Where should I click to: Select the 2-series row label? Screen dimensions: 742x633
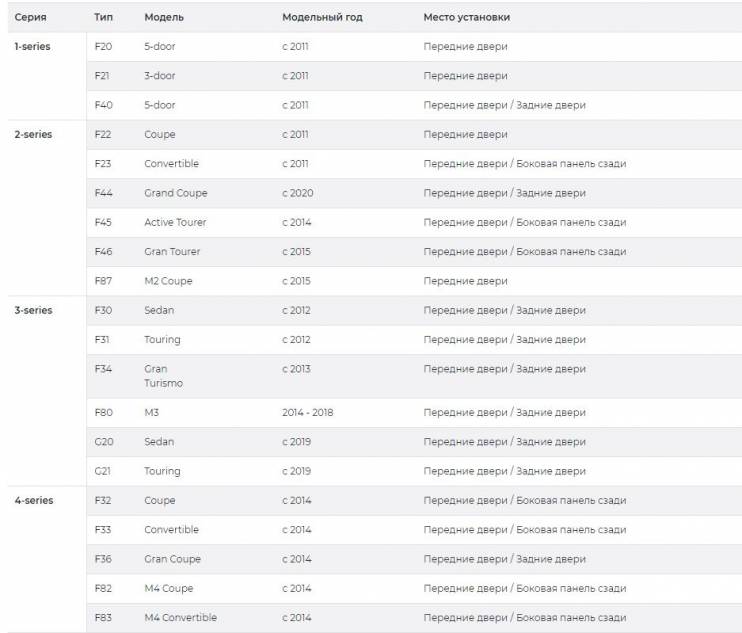[x=33, y=134]
